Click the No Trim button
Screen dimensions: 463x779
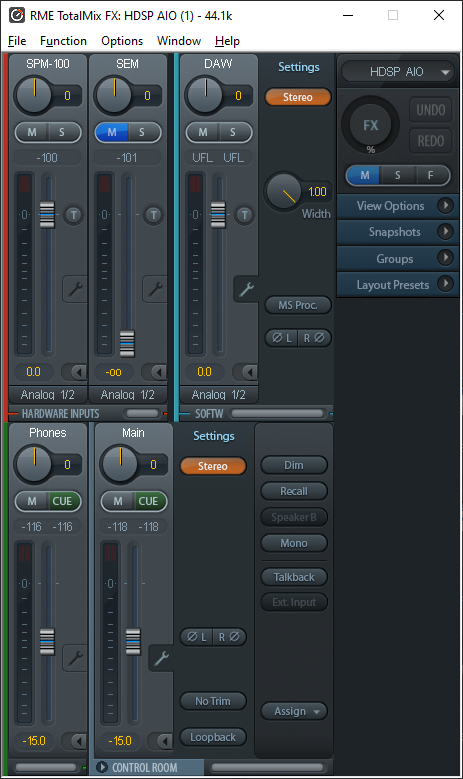pyautogui.click(x=213, y=701)
